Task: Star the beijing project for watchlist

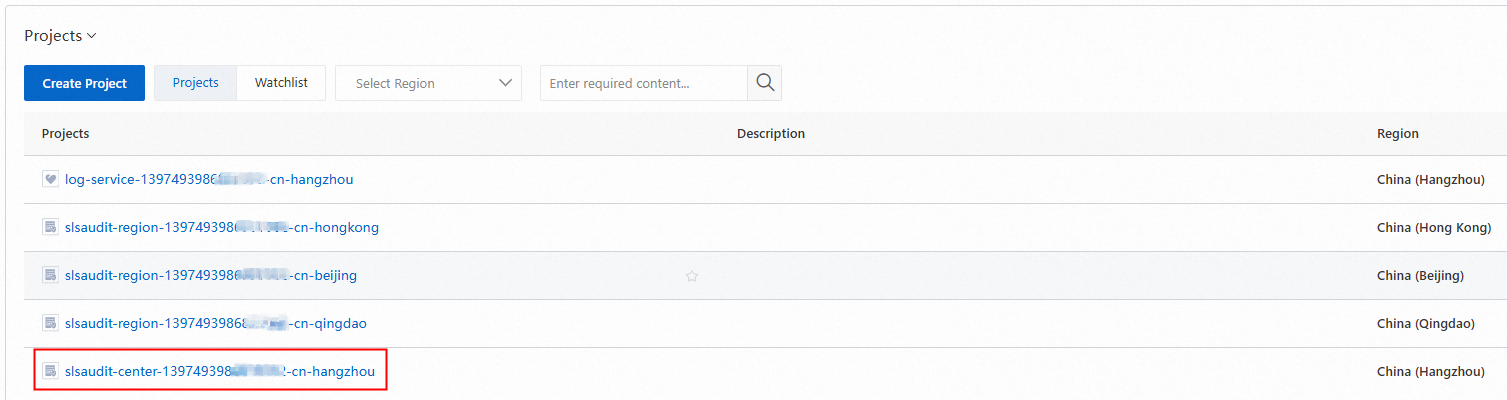Action: tap(691, 276)
